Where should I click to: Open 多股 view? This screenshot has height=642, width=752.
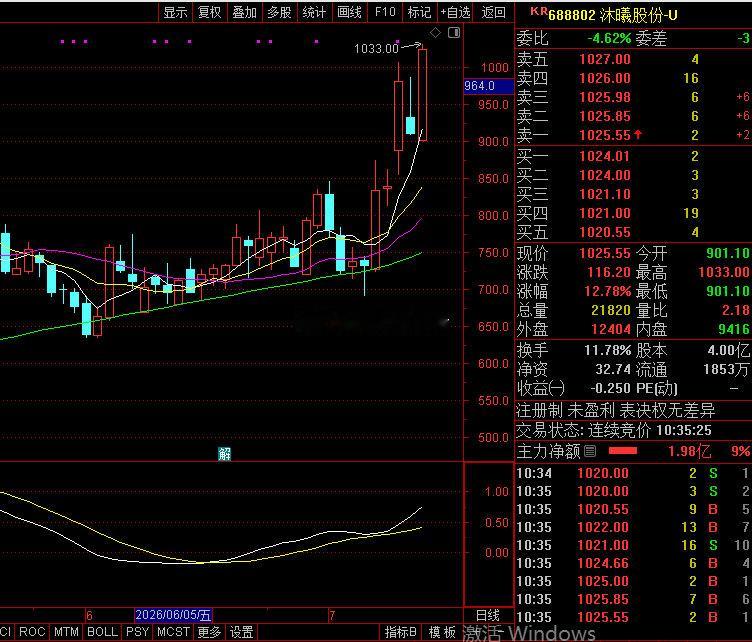[280, 12]
